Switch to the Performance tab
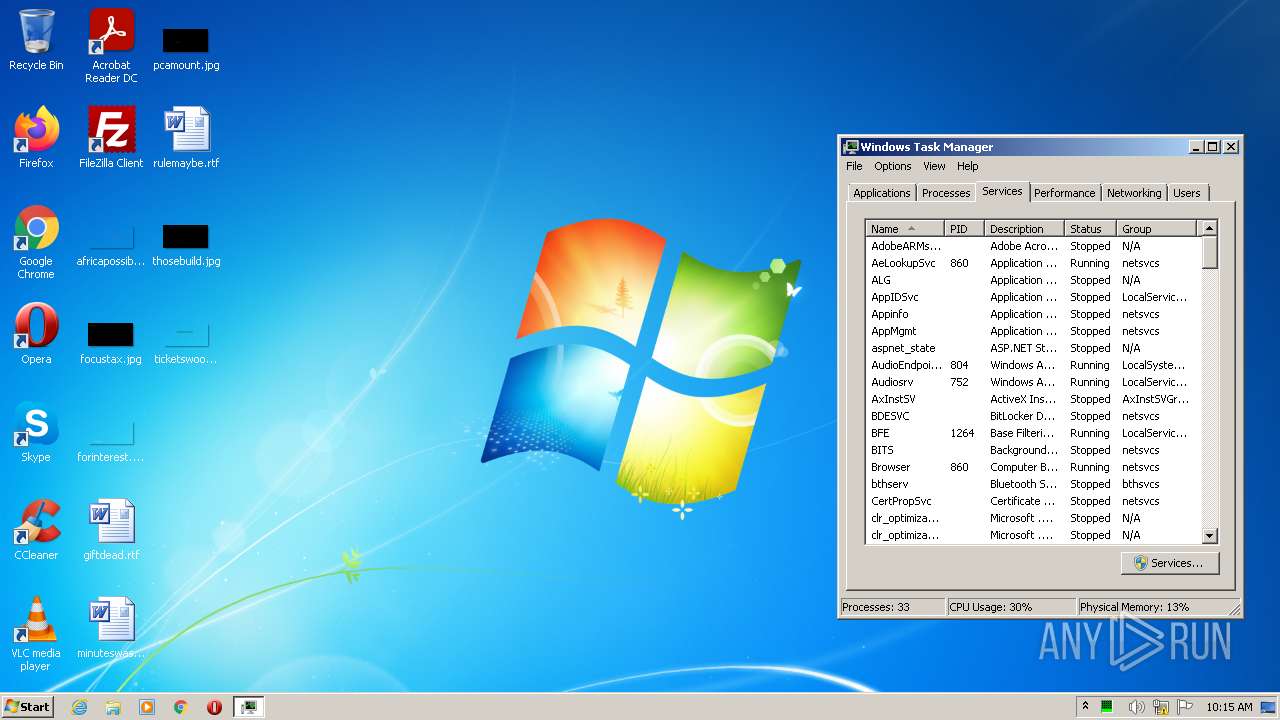The width and height of the screenshot is (1280, 720). pos(1064,193)
